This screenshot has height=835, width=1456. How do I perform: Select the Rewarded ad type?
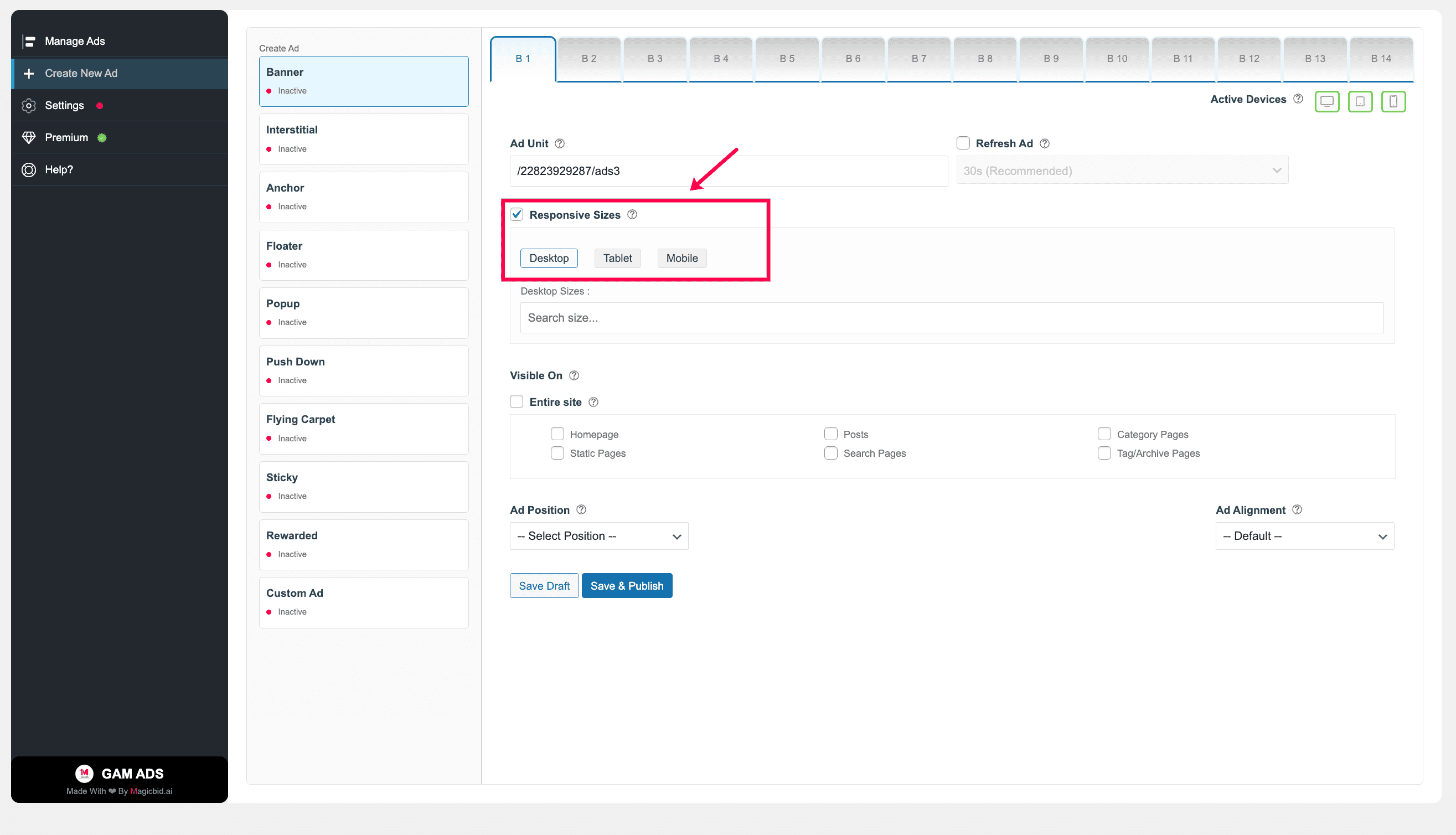click(x=364, y=545)
